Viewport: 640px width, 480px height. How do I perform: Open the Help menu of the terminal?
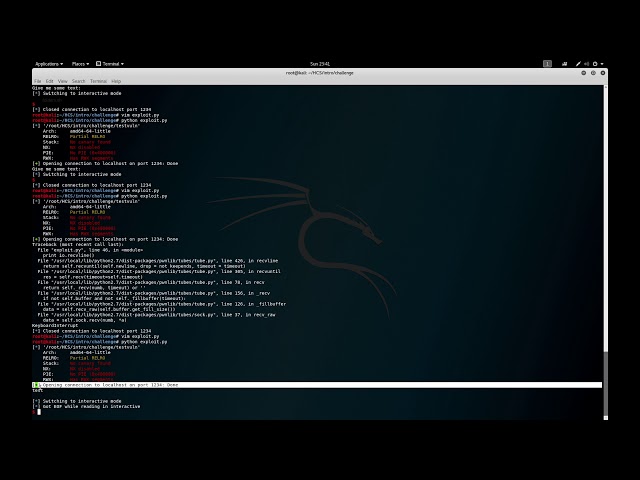[x=116, y=81]
